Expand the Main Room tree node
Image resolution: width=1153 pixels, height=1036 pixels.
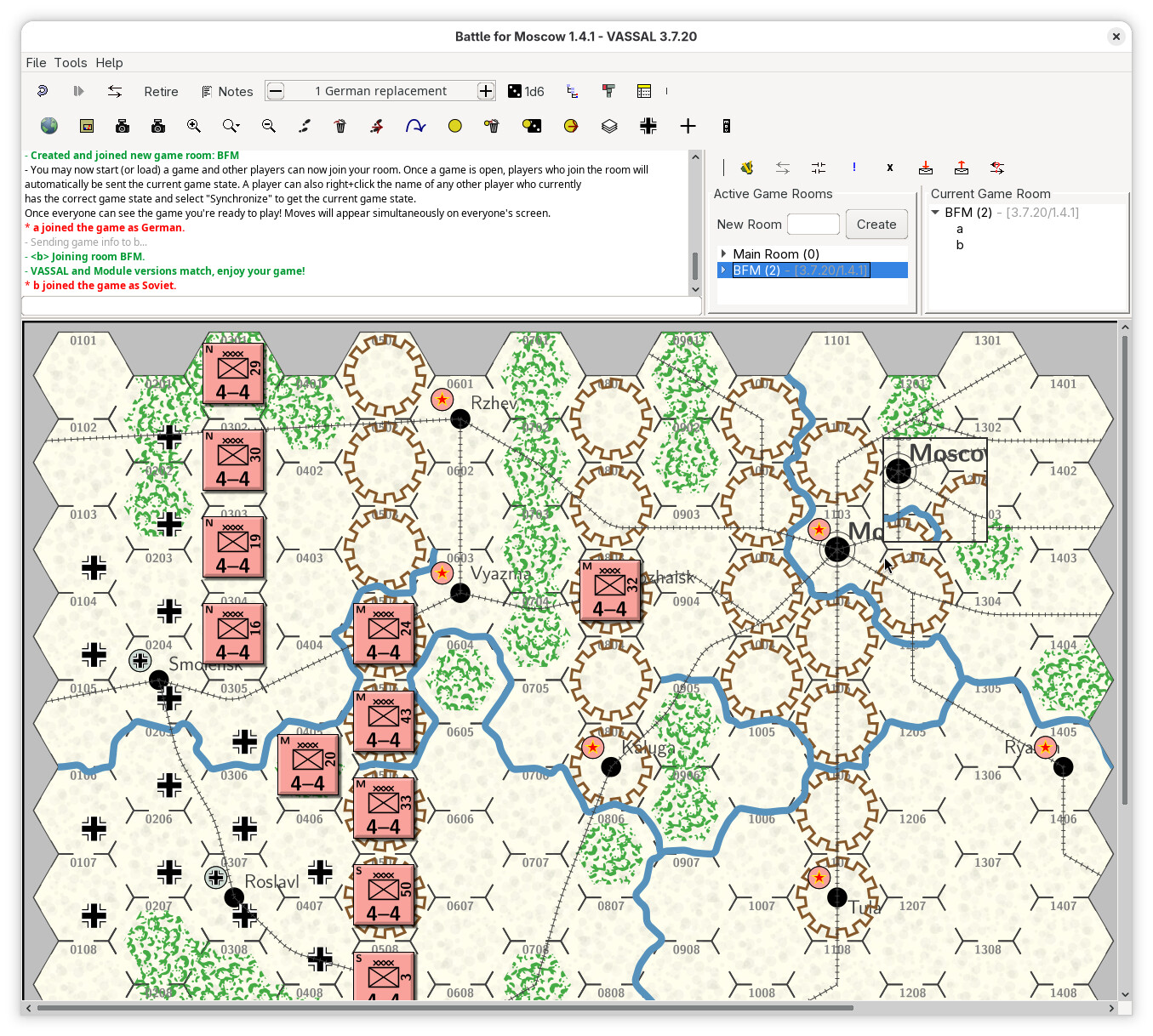tap(723, 253)
